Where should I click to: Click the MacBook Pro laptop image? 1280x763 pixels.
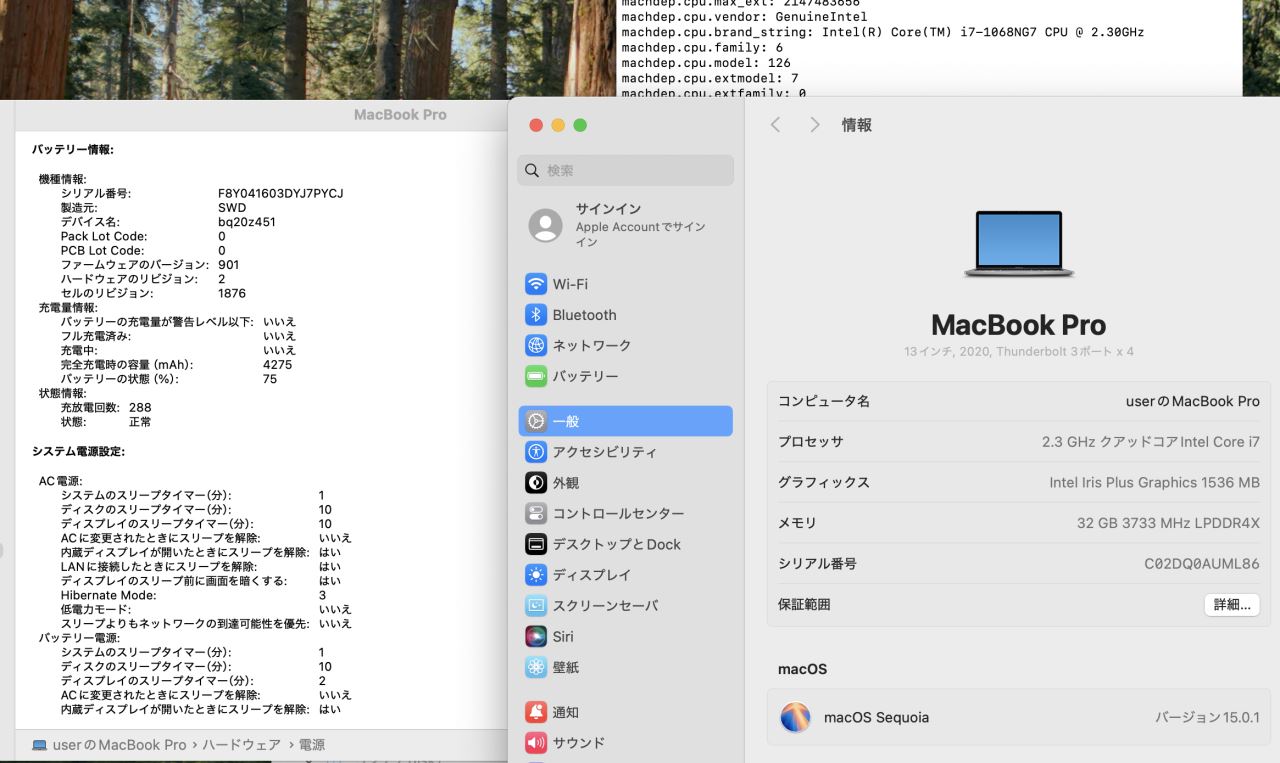pyautogui.click(x=1019, y=244)
